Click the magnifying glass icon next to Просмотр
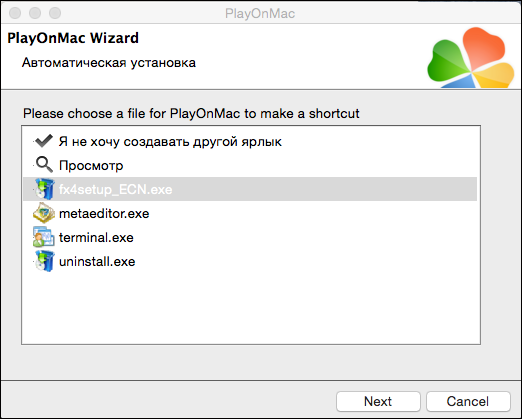 [44, 165]
